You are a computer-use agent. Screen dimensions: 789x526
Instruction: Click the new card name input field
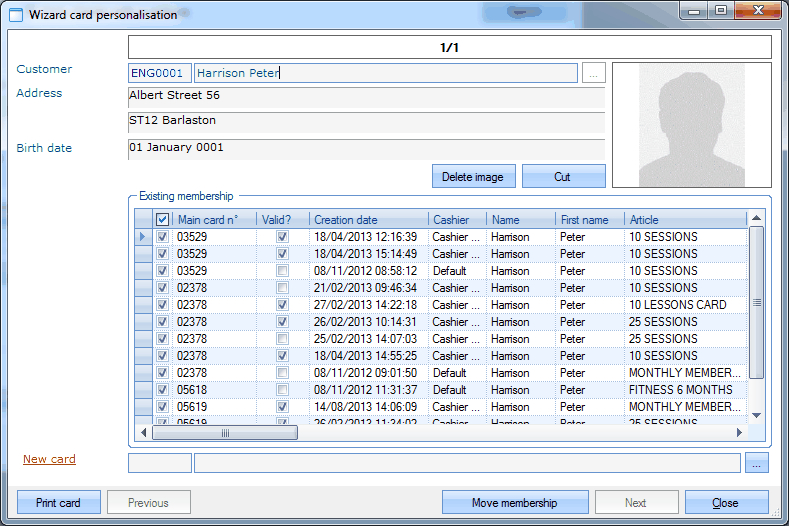point(467,463)
